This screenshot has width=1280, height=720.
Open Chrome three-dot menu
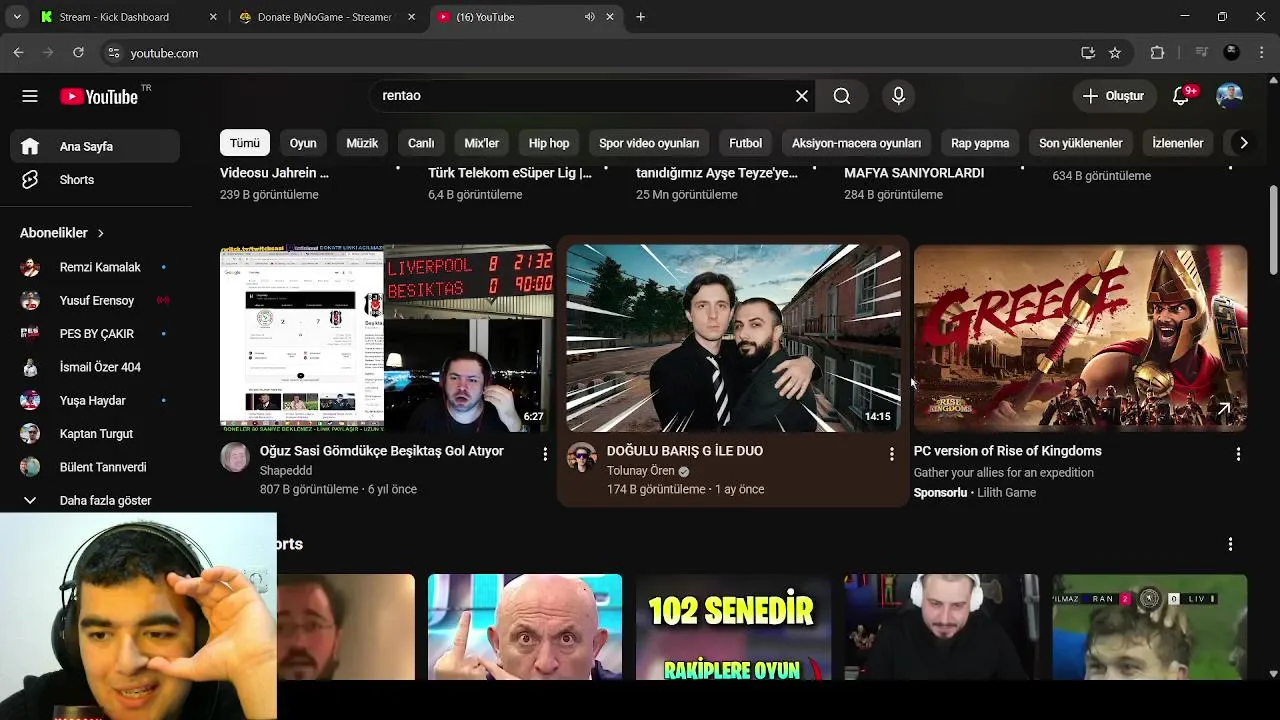(x=1261, y=53)
